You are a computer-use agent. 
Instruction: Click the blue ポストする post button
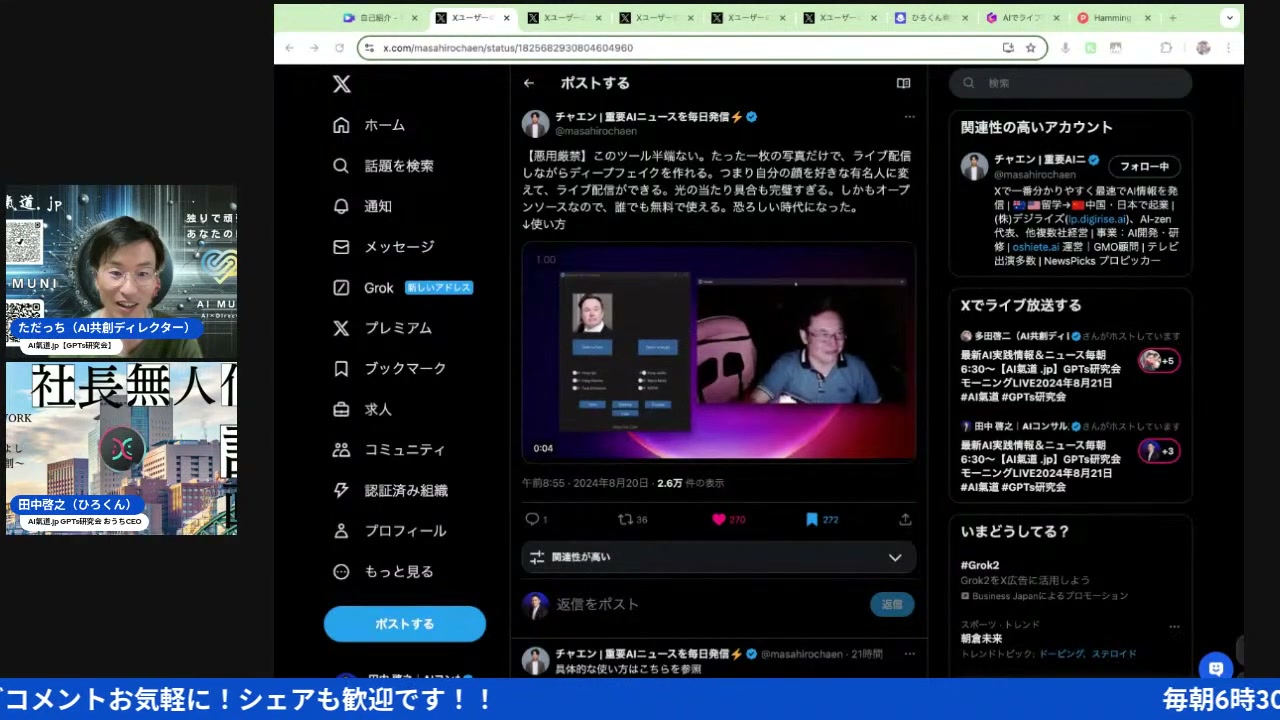pos(405,624)
